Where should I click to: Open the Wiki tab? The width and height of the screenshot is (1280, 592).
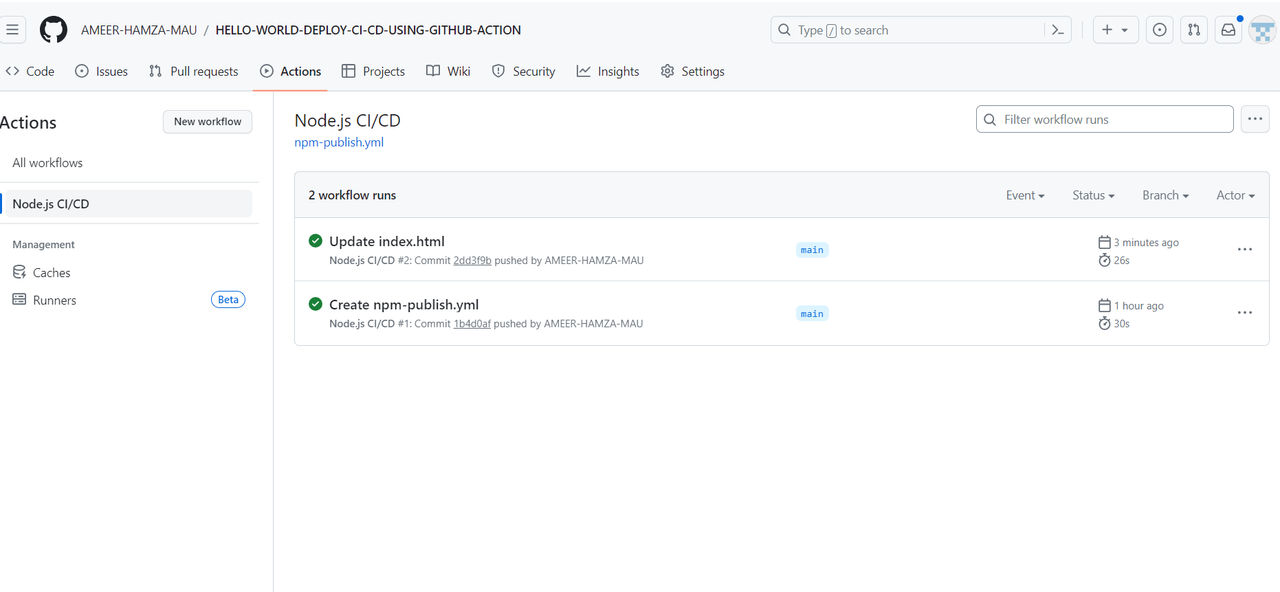448,71
